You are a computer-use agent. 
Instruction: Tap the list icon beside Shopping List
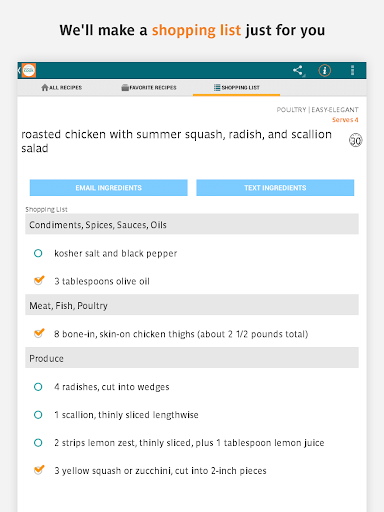(217, 88)
